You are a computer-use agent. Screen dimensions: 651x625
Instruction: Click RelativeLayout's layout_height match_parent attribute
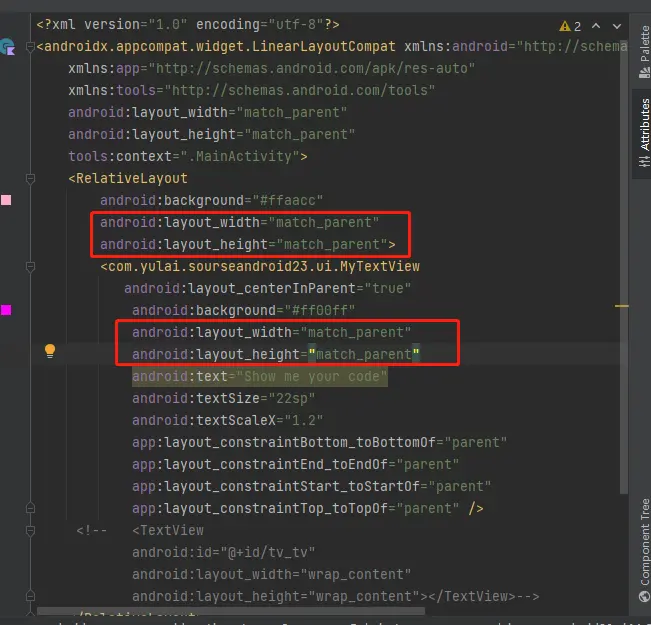[x=247, y=245]
